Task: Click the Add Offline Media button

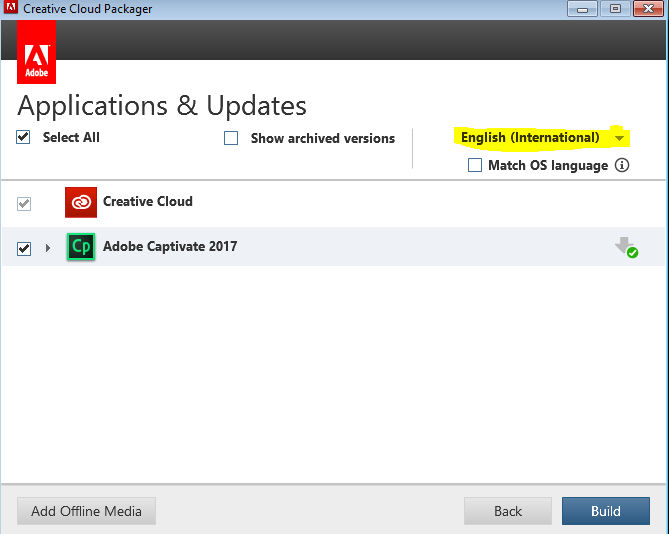Action: [86, 511]
